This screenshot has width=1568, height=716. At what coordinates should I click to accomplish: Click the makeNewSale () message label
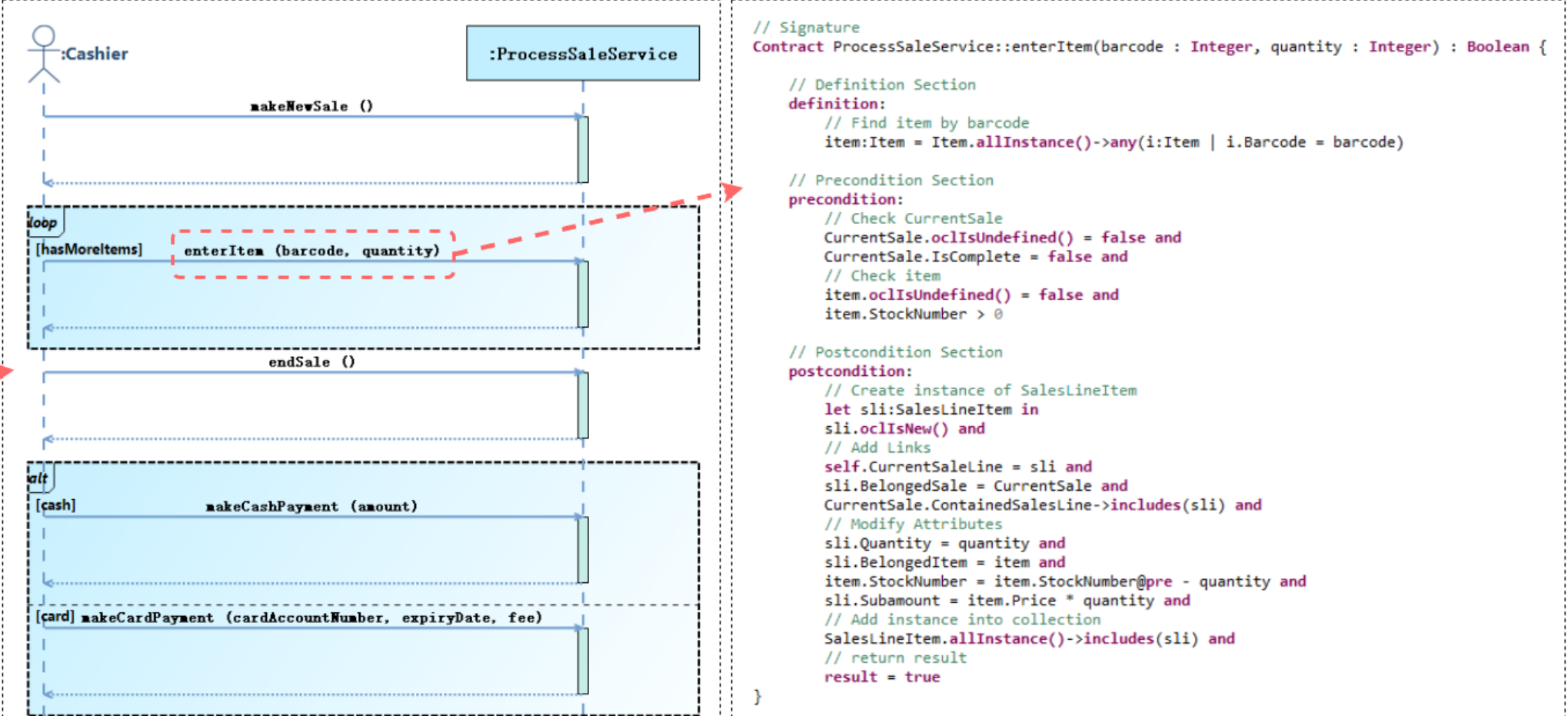coord(311,106)
